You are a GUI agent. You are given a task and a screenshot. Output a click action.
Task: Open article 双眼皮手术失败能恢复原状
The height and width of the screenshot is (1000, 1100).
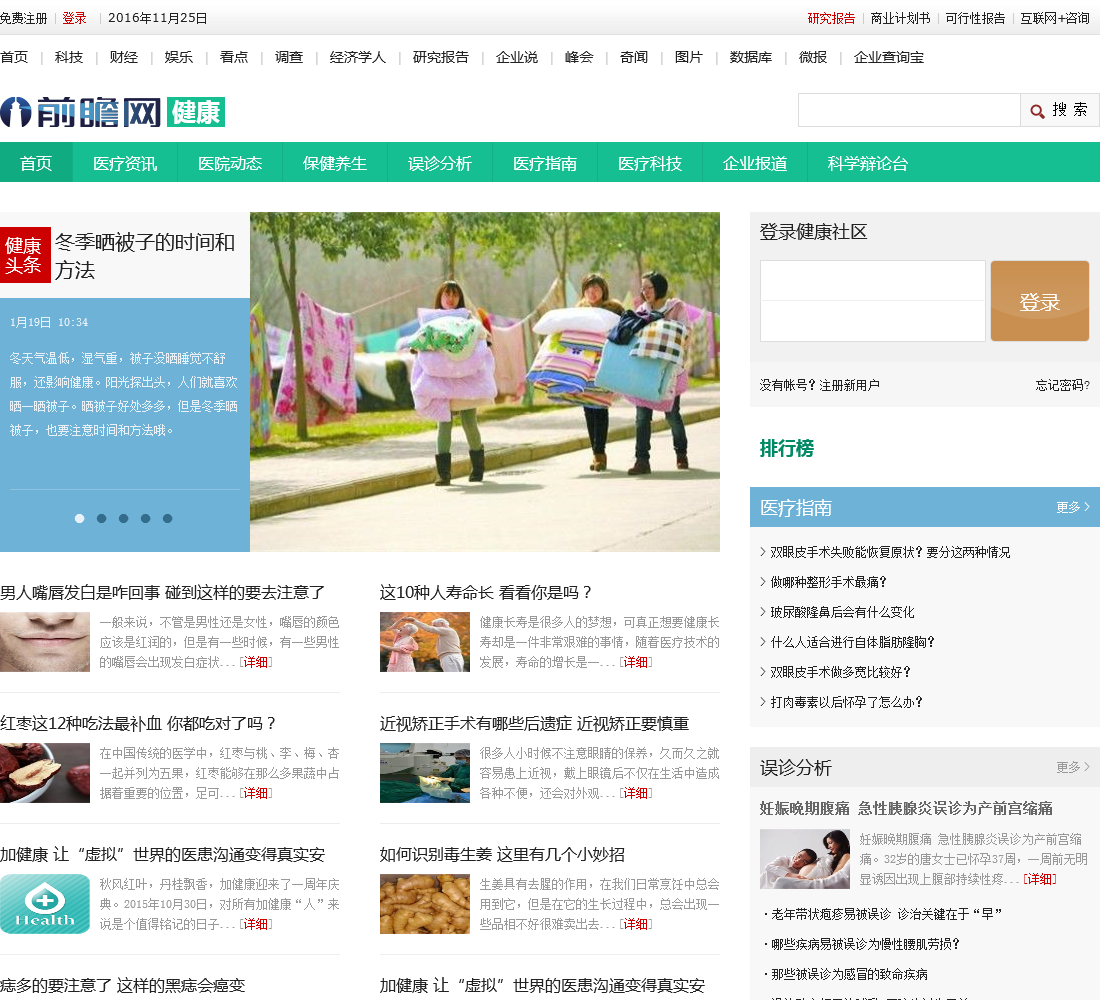point(890,552)
